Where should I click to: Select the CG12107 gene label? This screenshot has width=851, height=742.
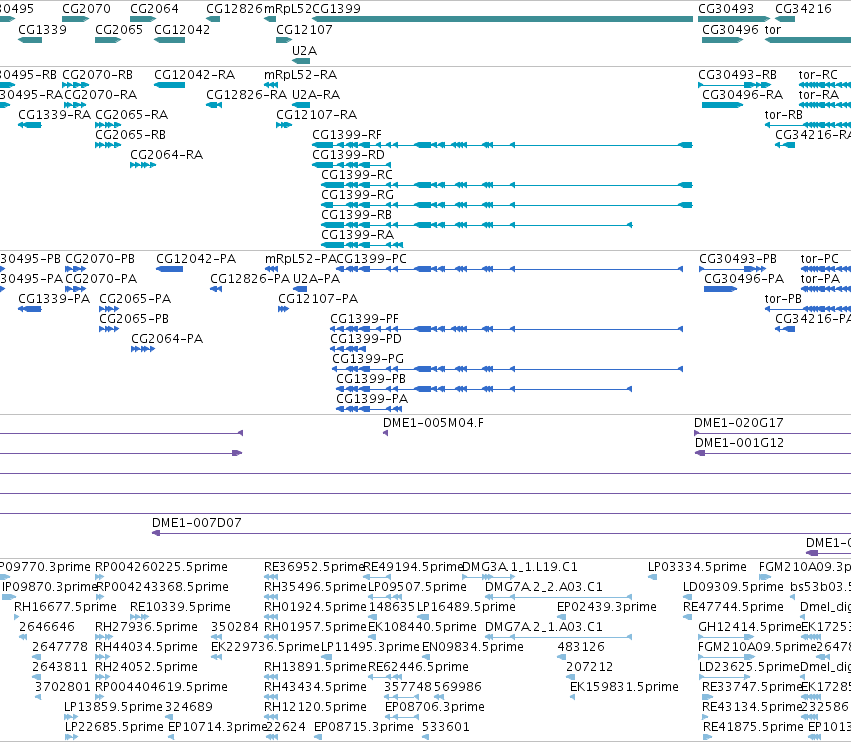coord(304,29)
